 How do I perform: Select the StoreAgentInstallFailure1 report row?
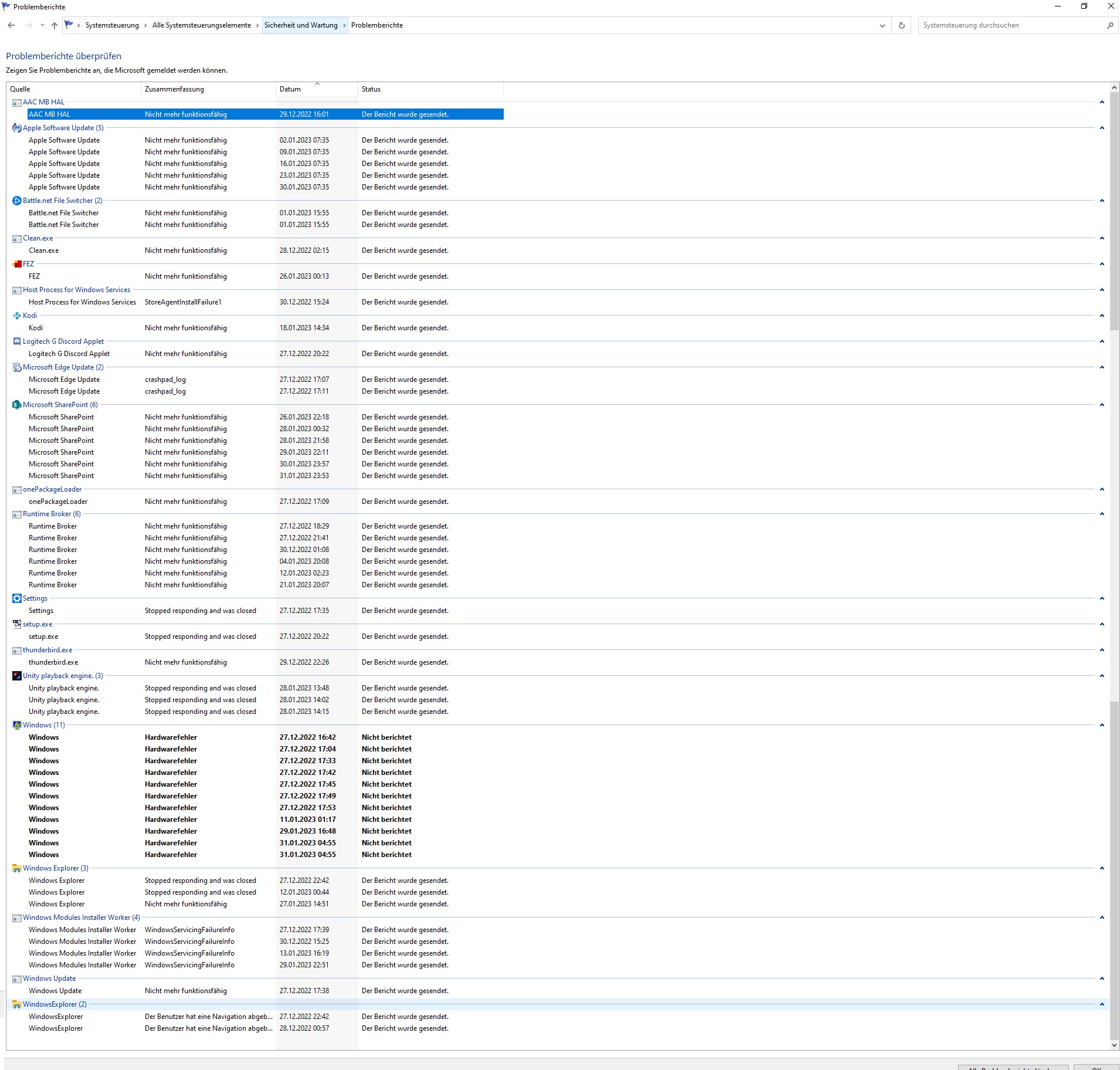point(266,302)
